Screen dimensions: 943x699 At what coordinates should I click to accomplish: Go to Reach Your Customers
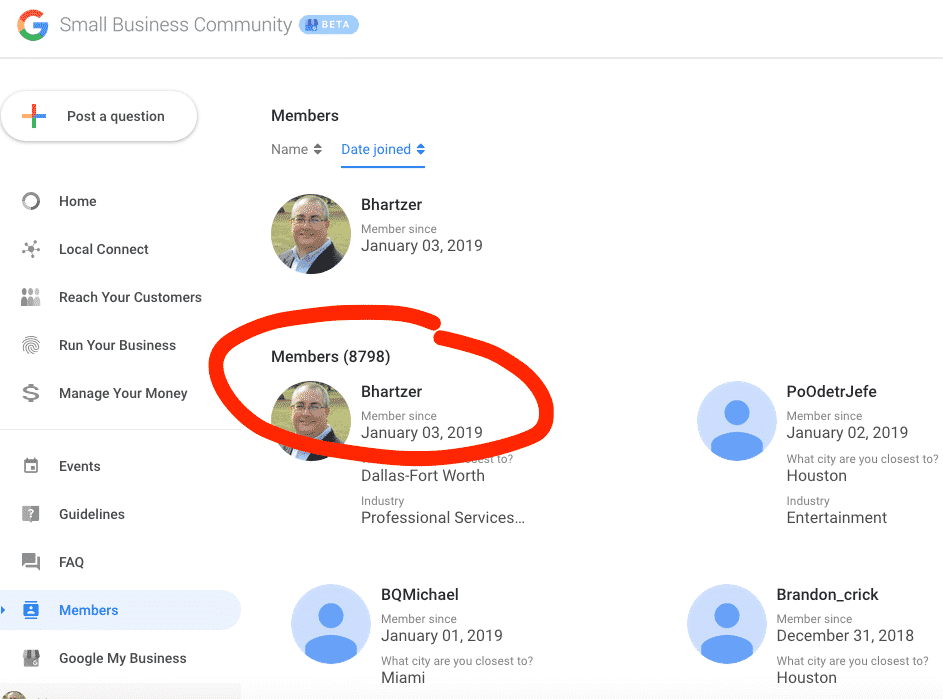[130, 297]
